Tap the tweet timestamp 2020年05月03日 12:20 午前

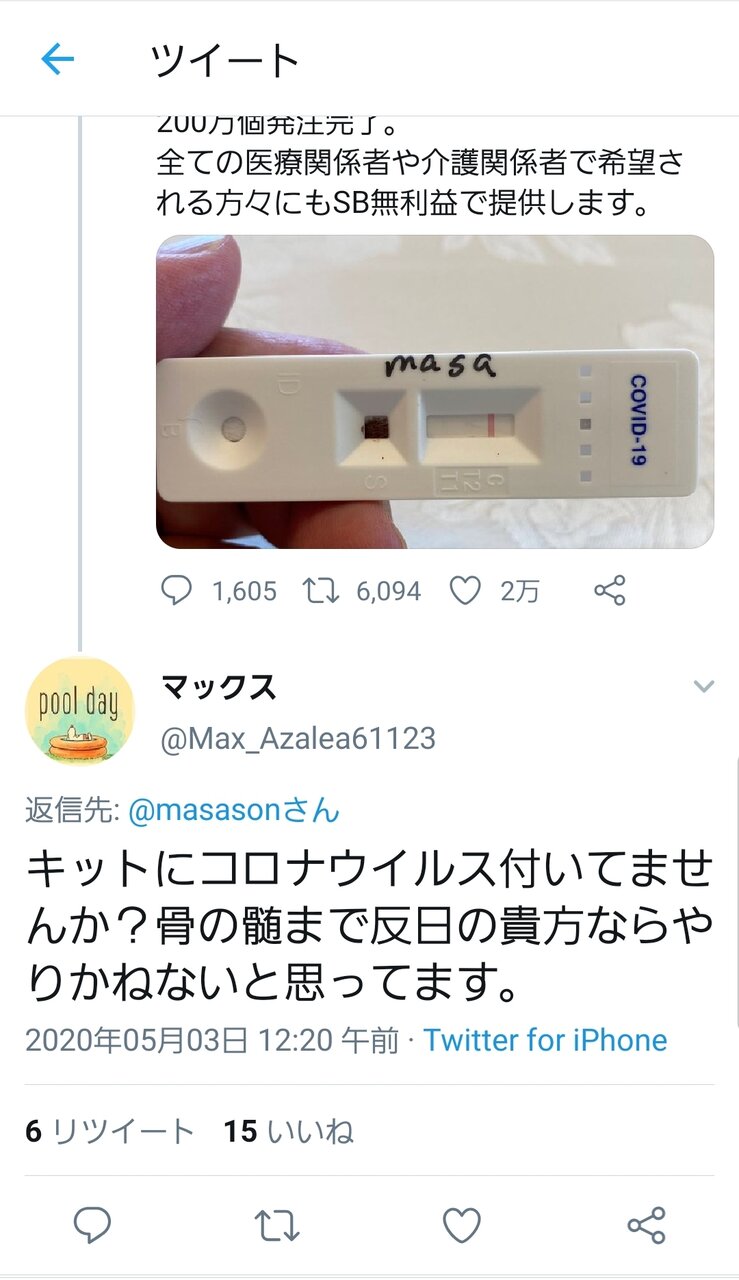(212, 1040)
